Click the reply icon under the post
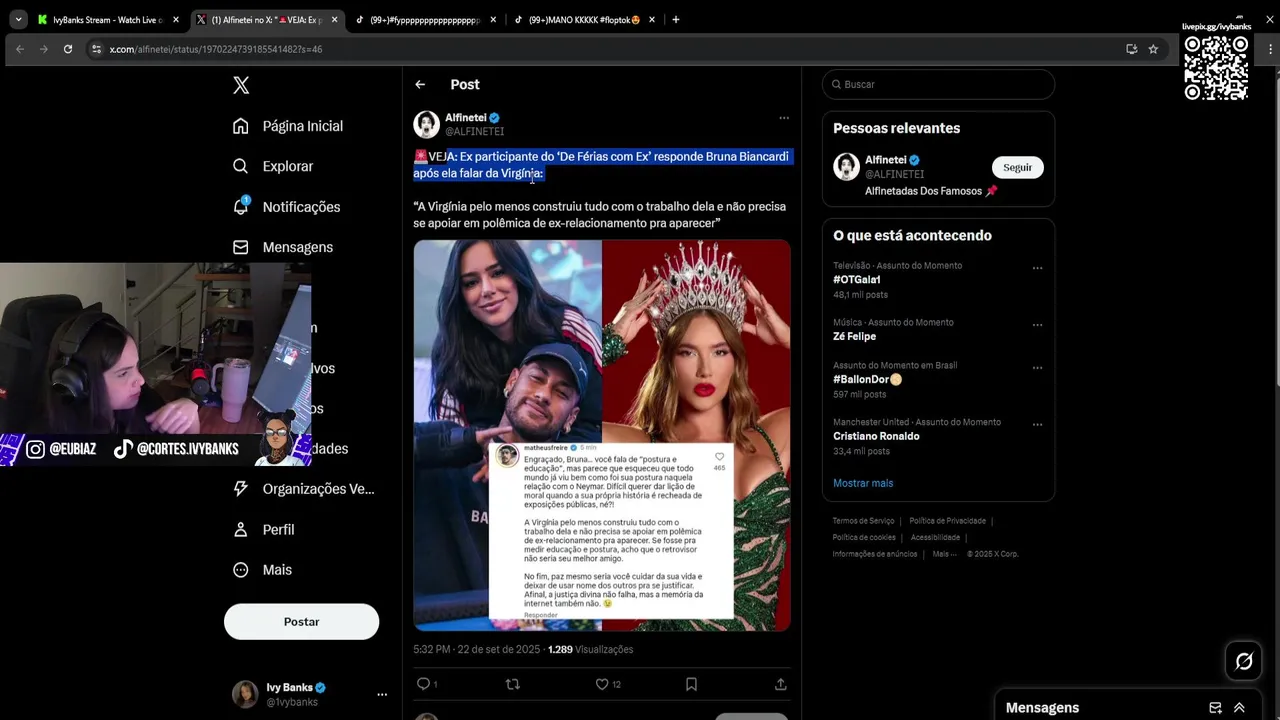The width and height of the screenshot is (1280, 720). click(424, 684)
